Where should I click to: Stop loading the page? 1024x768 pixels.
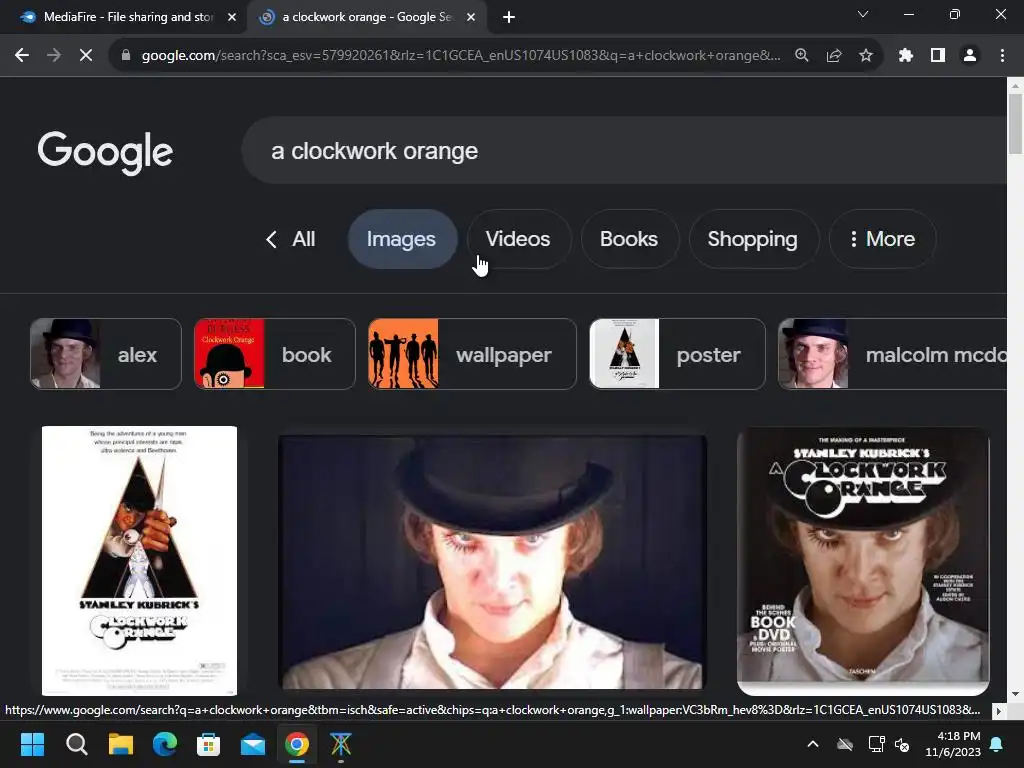(x=86, y=56)
